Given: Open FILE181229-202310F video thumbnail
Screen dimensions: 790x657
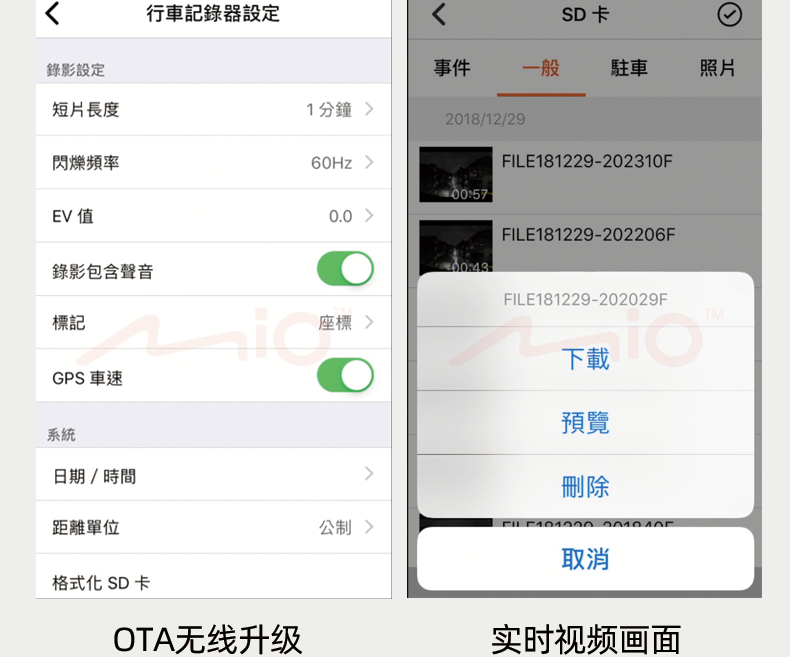Looking at the screenshot, I should 456,174.
